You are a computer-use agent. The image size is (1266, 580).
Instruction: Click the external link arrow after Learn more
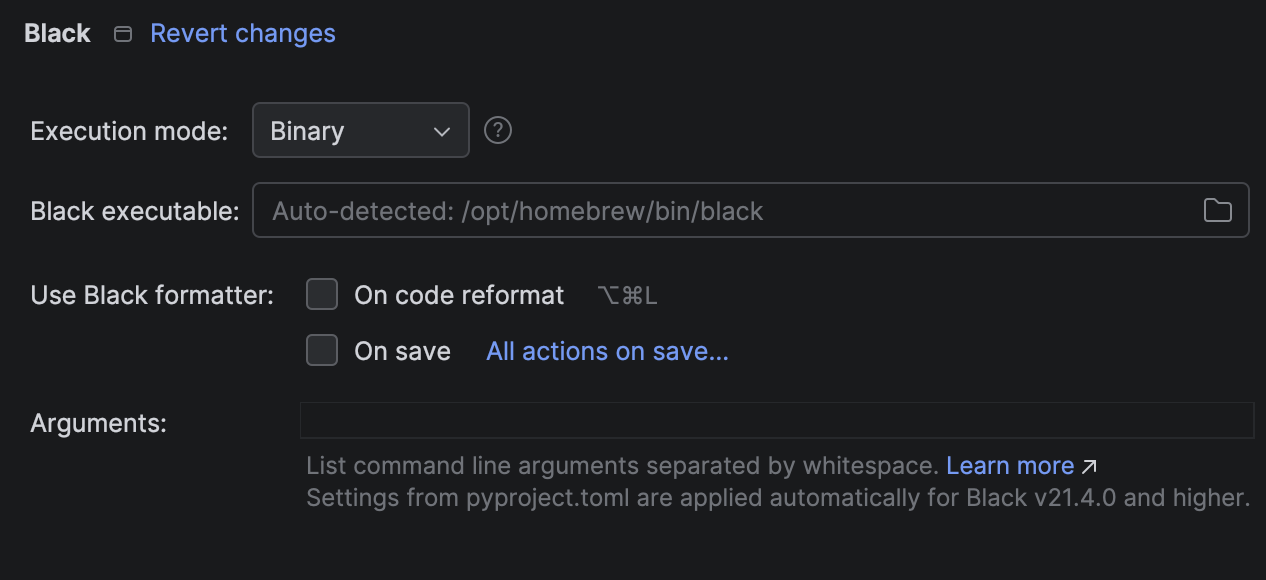click(1090, 465)
